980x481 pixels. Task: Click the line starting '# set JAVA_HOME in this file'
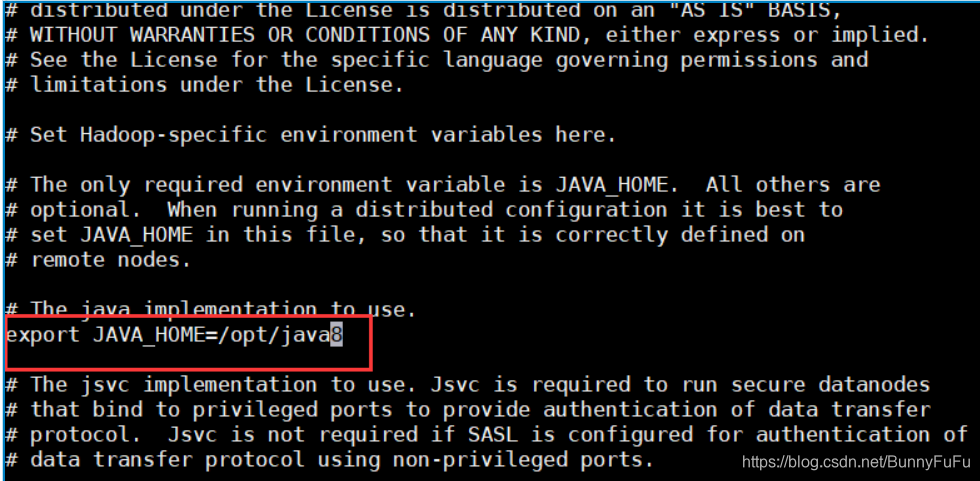pyautogui.click(x=405, y=234)
